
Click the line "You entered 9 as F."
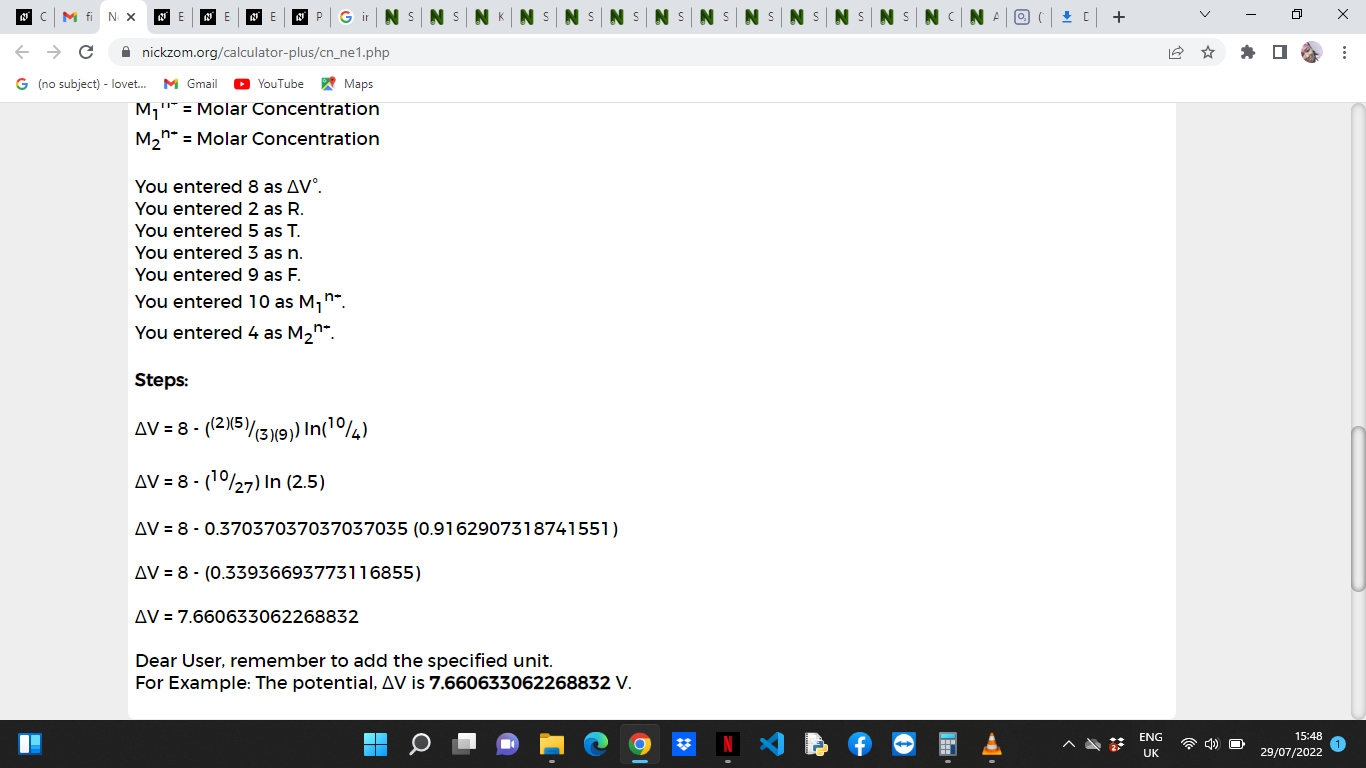pyautogui.click(x=218, y=275)
